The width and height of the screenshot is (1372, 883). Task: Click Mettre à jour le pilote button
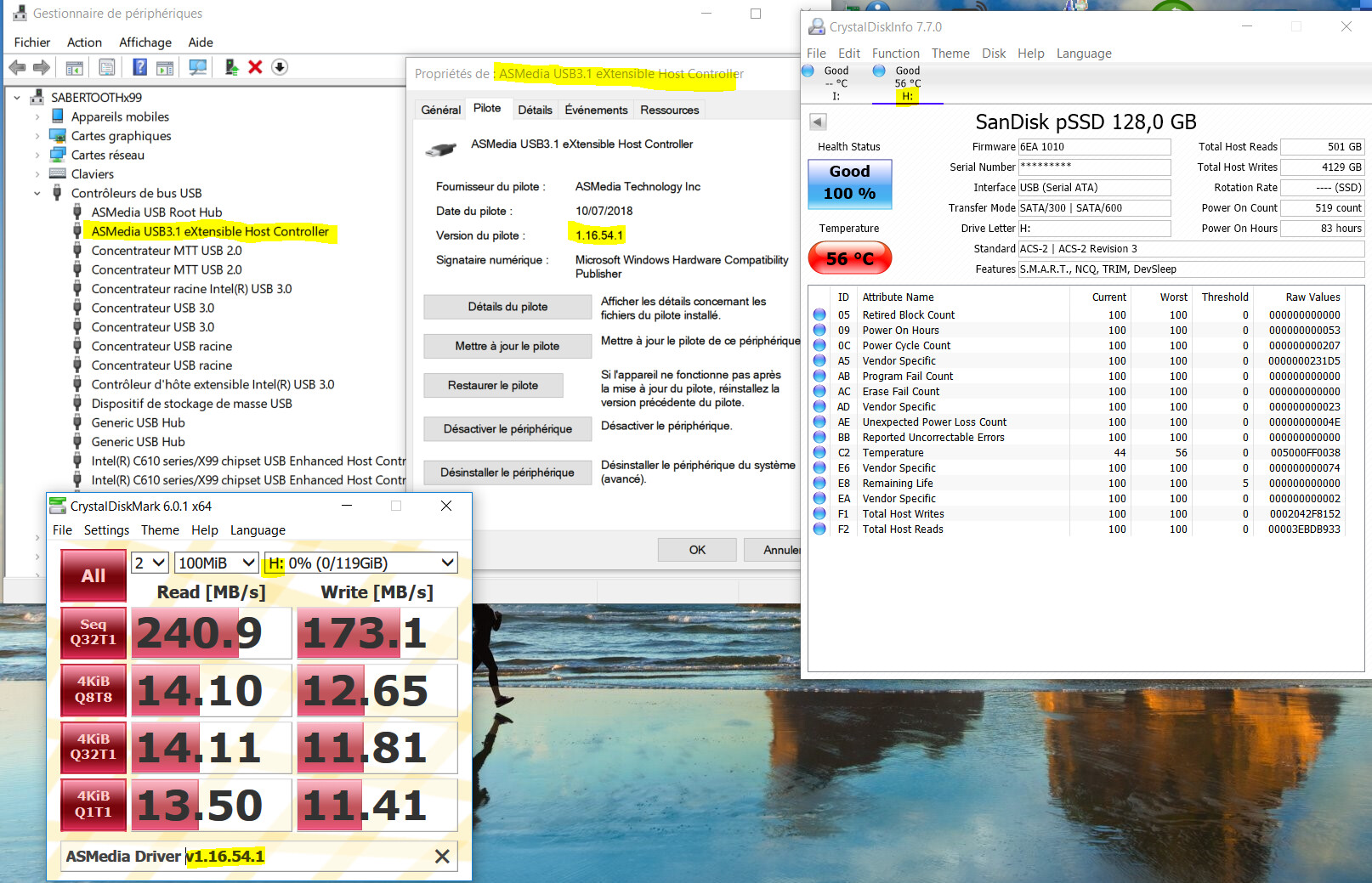pyautogui.click(x=507, y=346)
